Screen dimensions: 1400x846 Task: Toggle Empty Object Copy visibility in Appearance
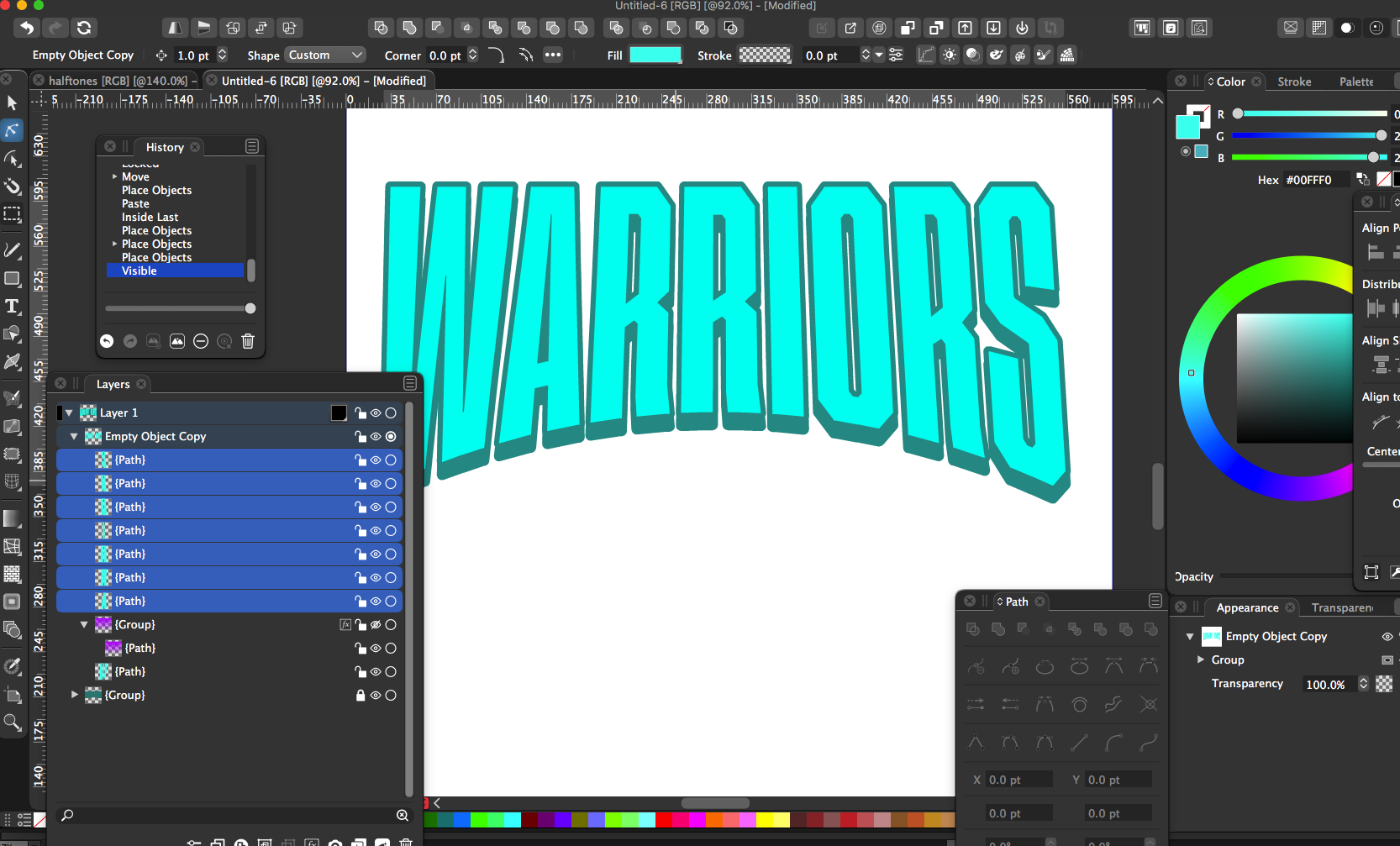[1387, 637]
